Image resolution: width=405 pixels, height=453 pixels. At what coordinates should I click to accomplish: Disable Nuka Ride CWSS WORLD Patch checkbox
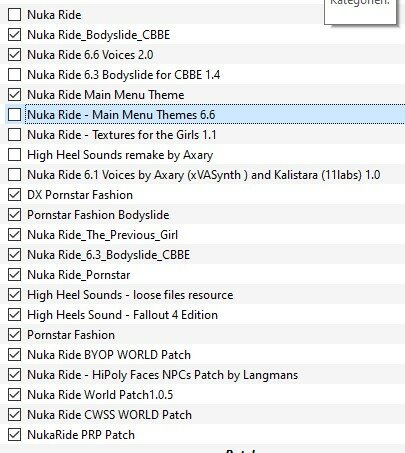pos(14,415)
